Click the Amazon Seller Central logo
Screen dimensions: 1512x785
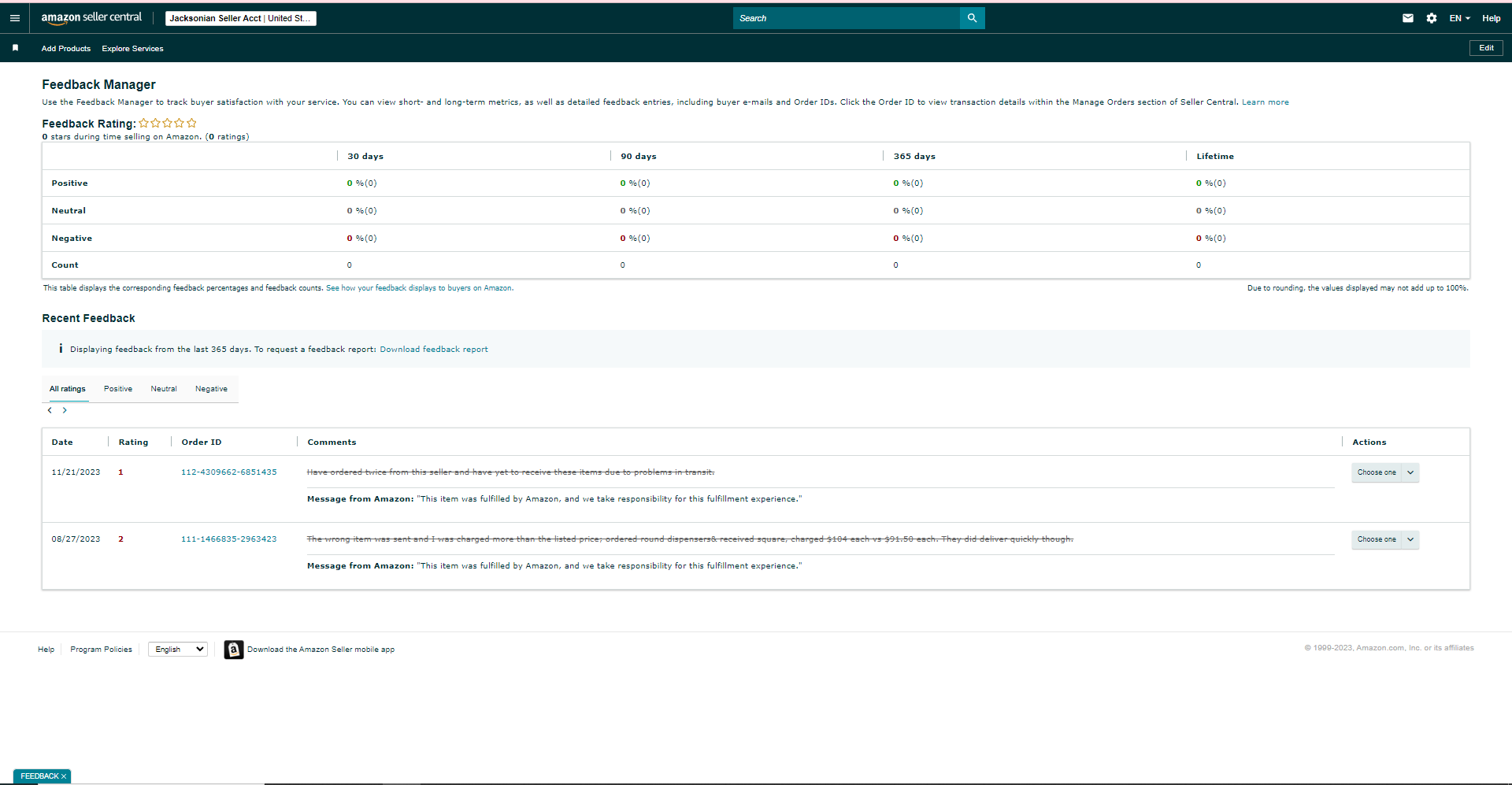pos(91,17)
